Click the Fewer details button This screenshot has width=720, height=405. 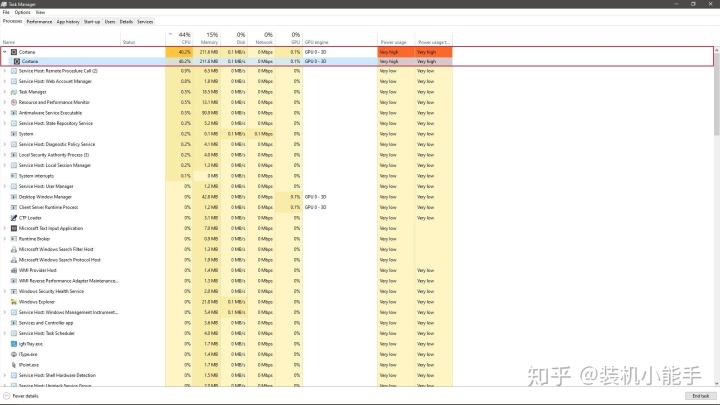(21, 396)
